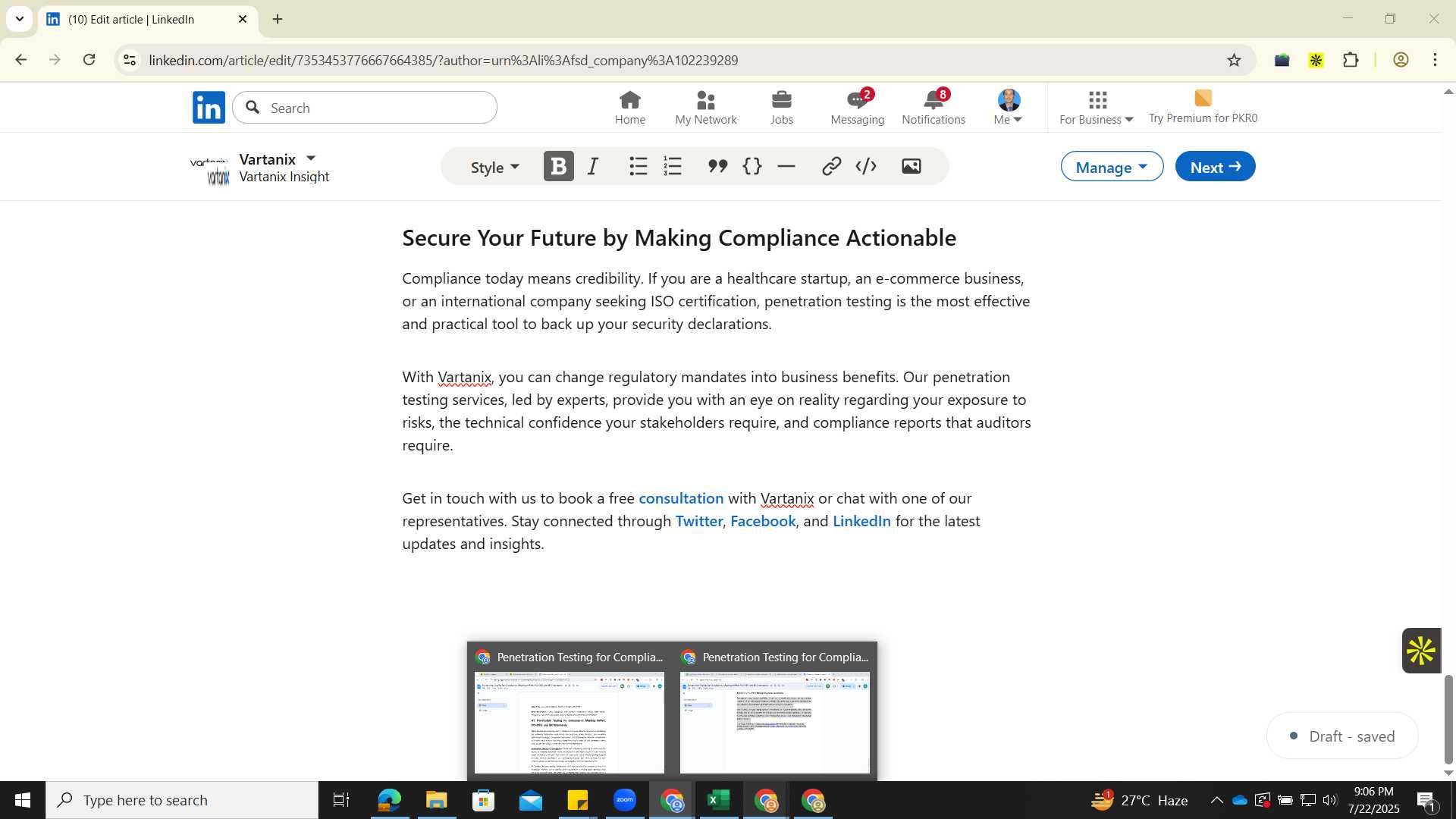Show hidden system tray icons
Screen dimensions: 1456x819
pos(1216,800)
